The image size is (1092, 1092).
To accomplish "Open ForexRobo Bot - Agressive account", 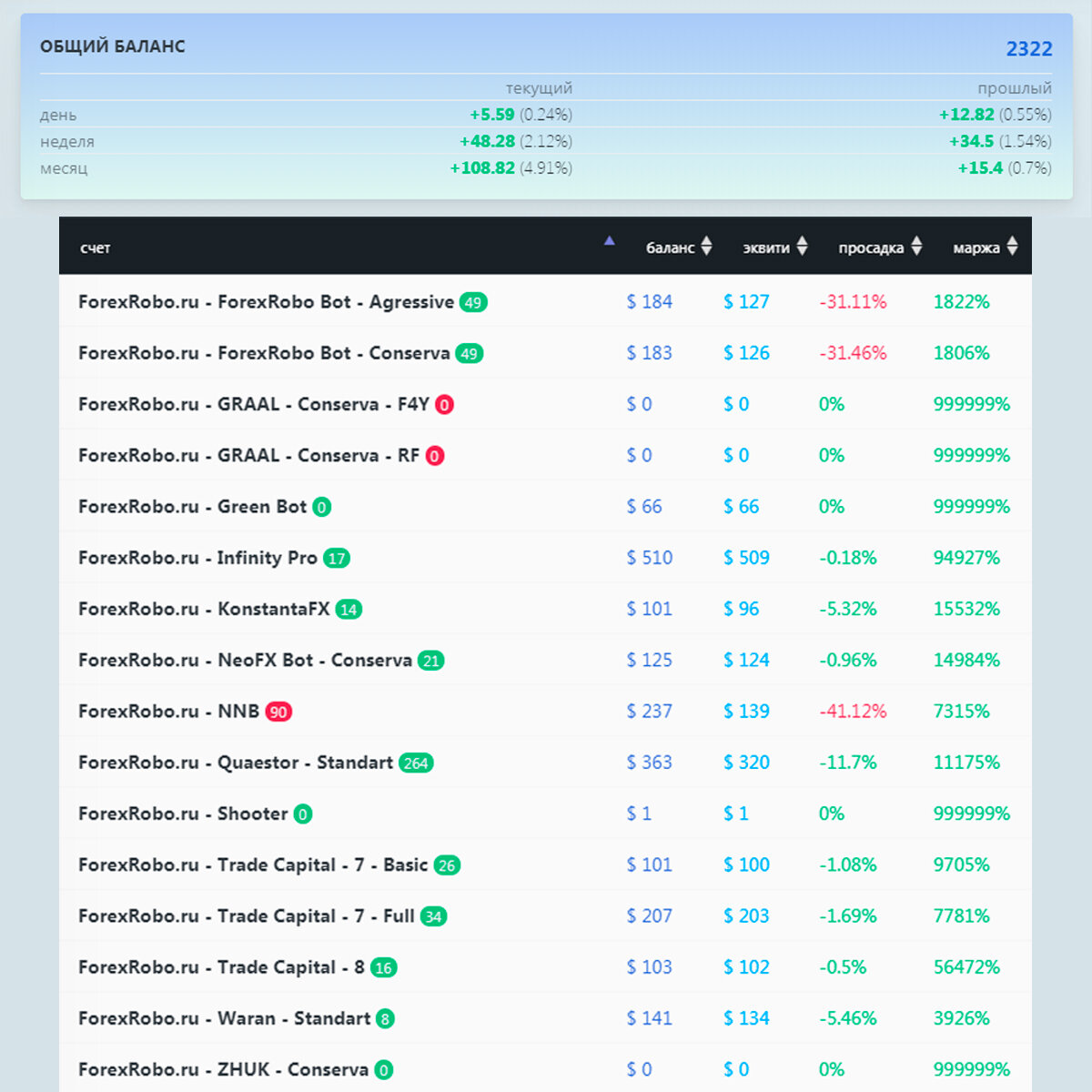I will point(266,302).
